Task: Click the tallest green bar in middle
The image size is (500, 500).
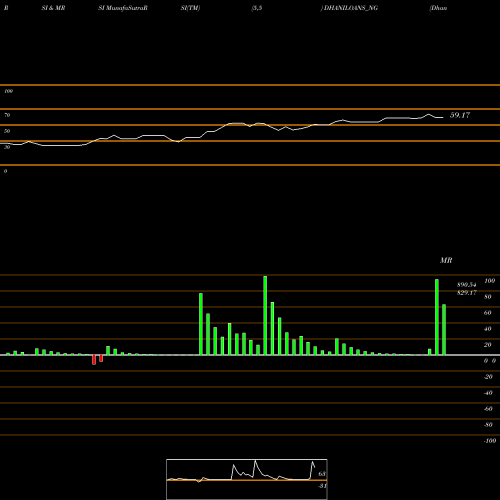Action: [265, 315]
